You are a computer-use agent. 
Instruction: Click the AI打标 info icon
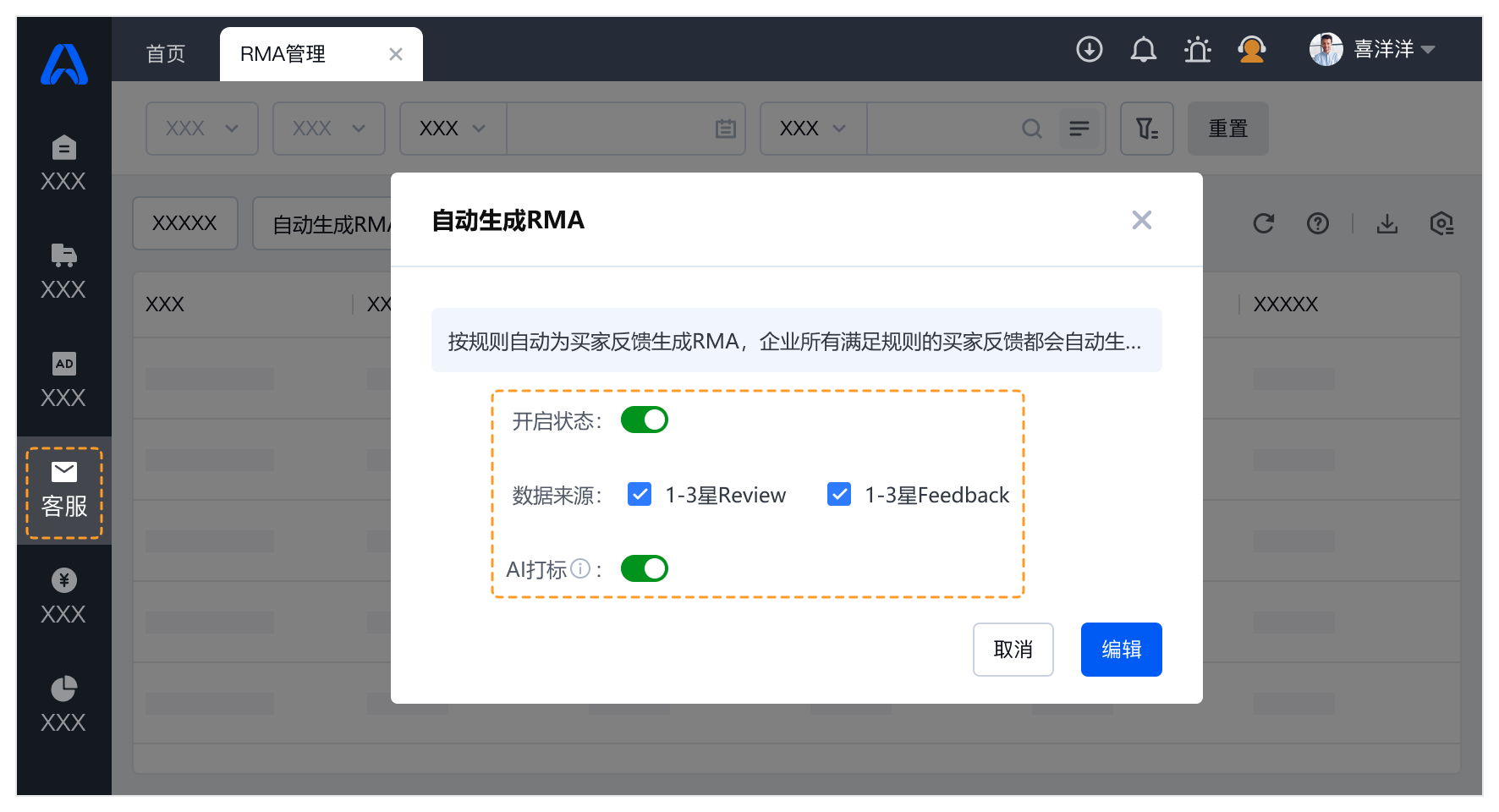(580, 568)
